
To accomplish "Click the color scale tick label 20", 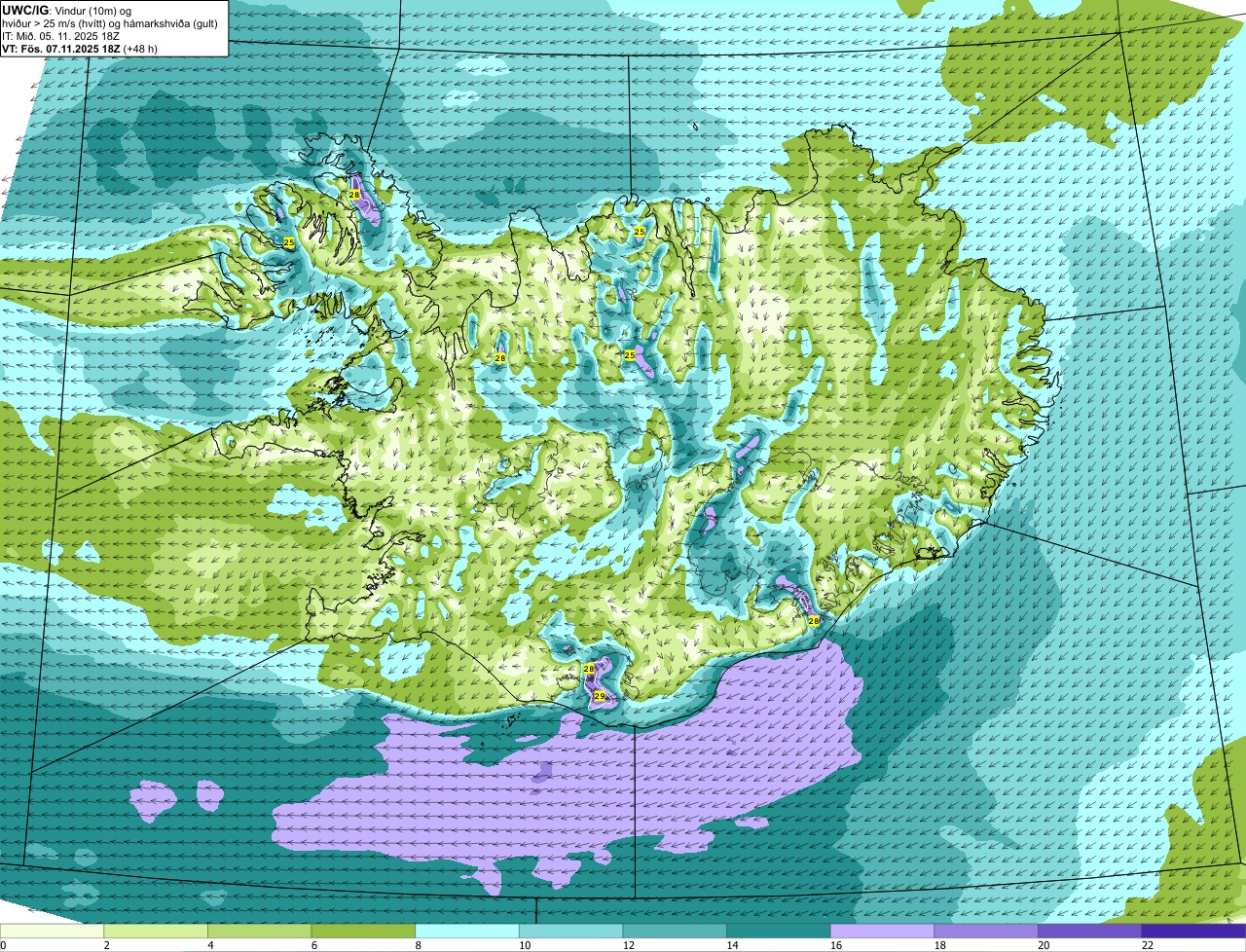I will [x=1044, y=945].
